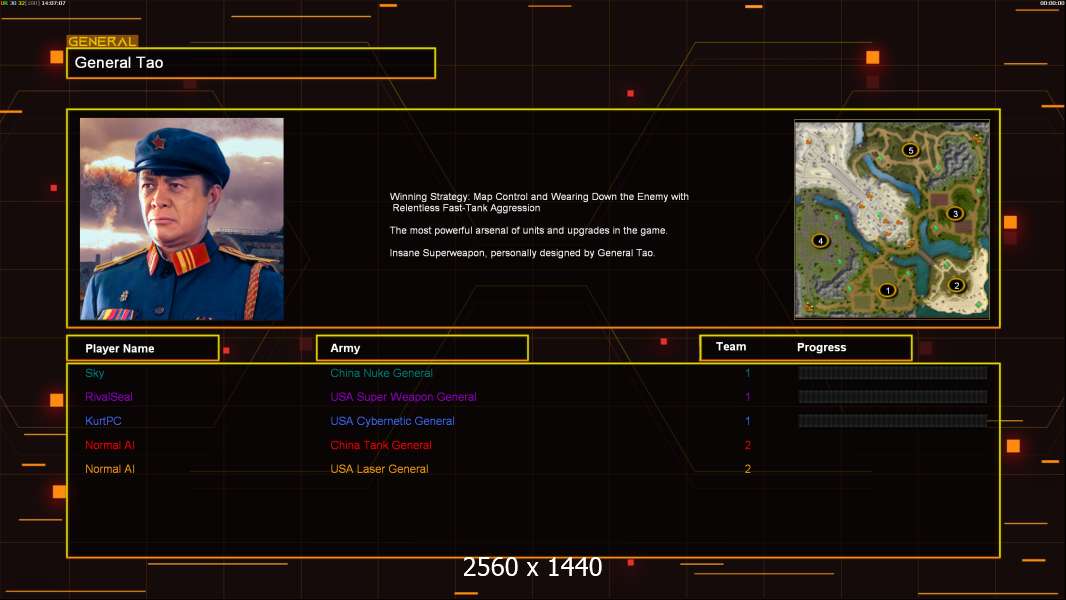The height and width of the screenshot is (600, 1066).
Task: Click USA Cybernetic General army entry
Action: click(x=392, y=421)
